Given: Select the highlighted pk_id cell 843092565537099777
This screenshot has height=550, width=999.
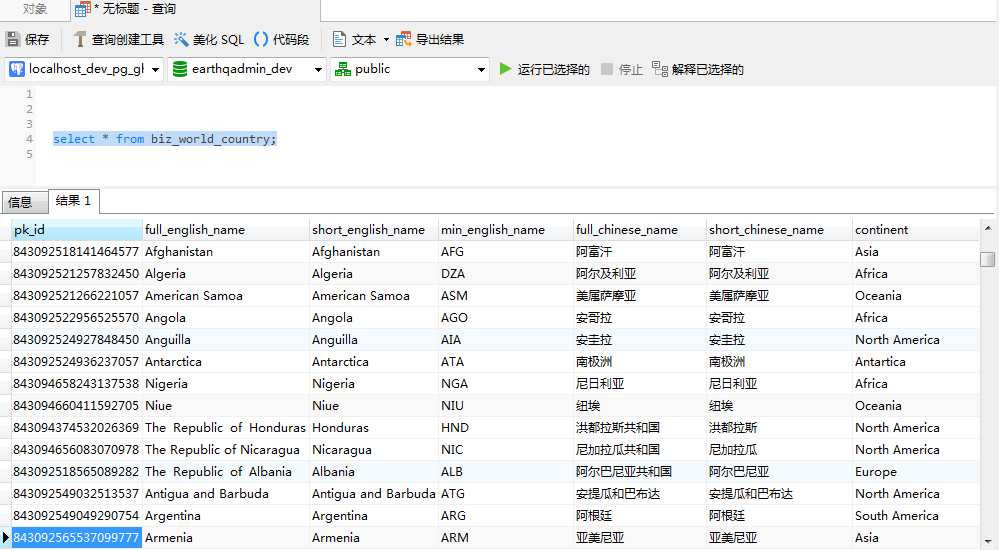Looking at the screenshot, I should [77, 538].
